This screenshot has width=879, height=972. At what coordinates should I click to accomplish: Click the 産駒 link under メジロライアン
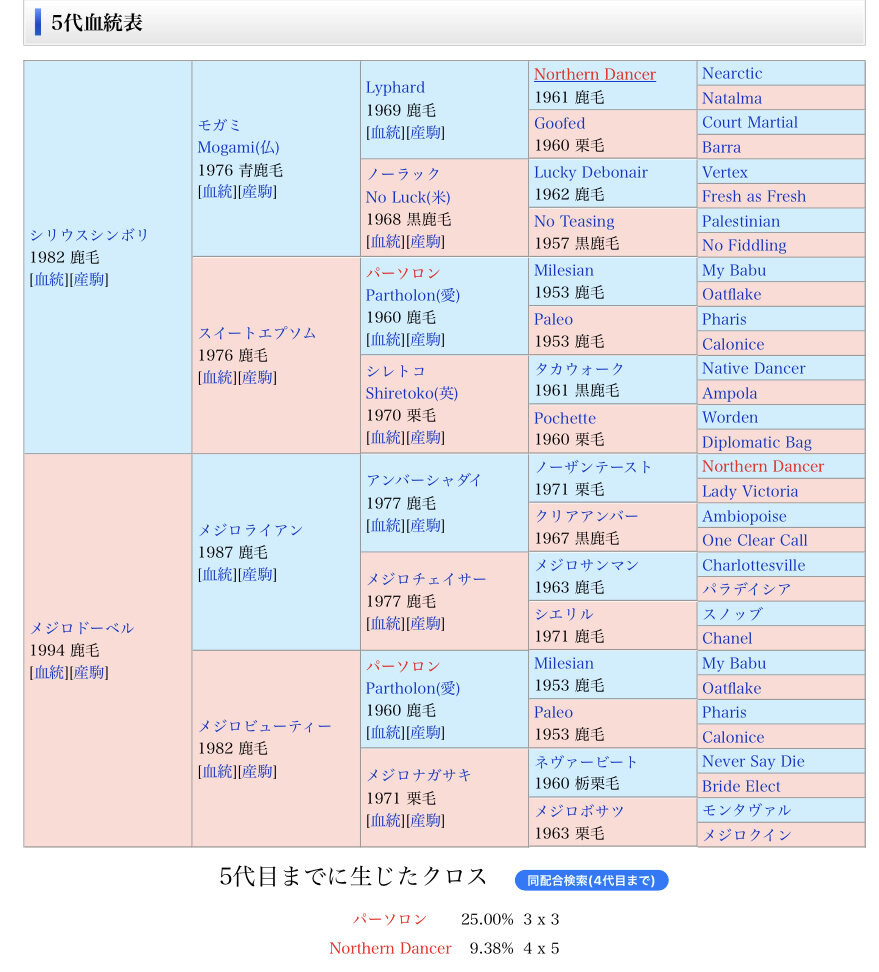coord(257,574)
